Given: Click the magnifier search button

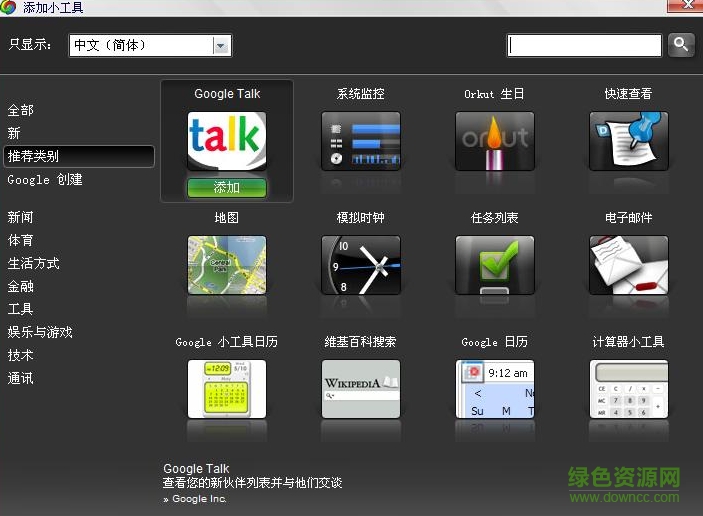Looking at the screenshot, I should click(x=681, y=45).
